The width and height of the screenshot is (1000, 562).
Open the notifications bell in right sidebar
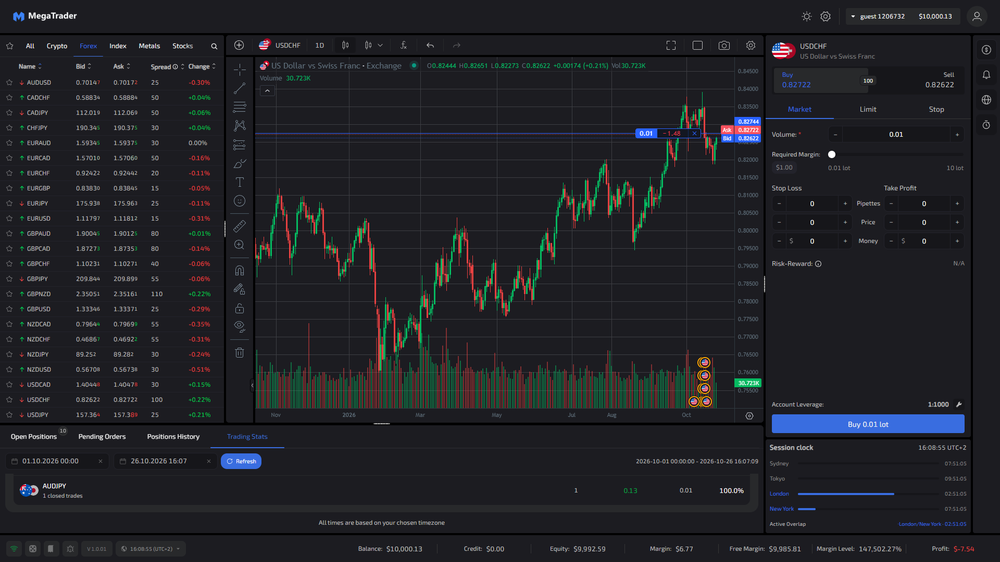tap(986, 75)
